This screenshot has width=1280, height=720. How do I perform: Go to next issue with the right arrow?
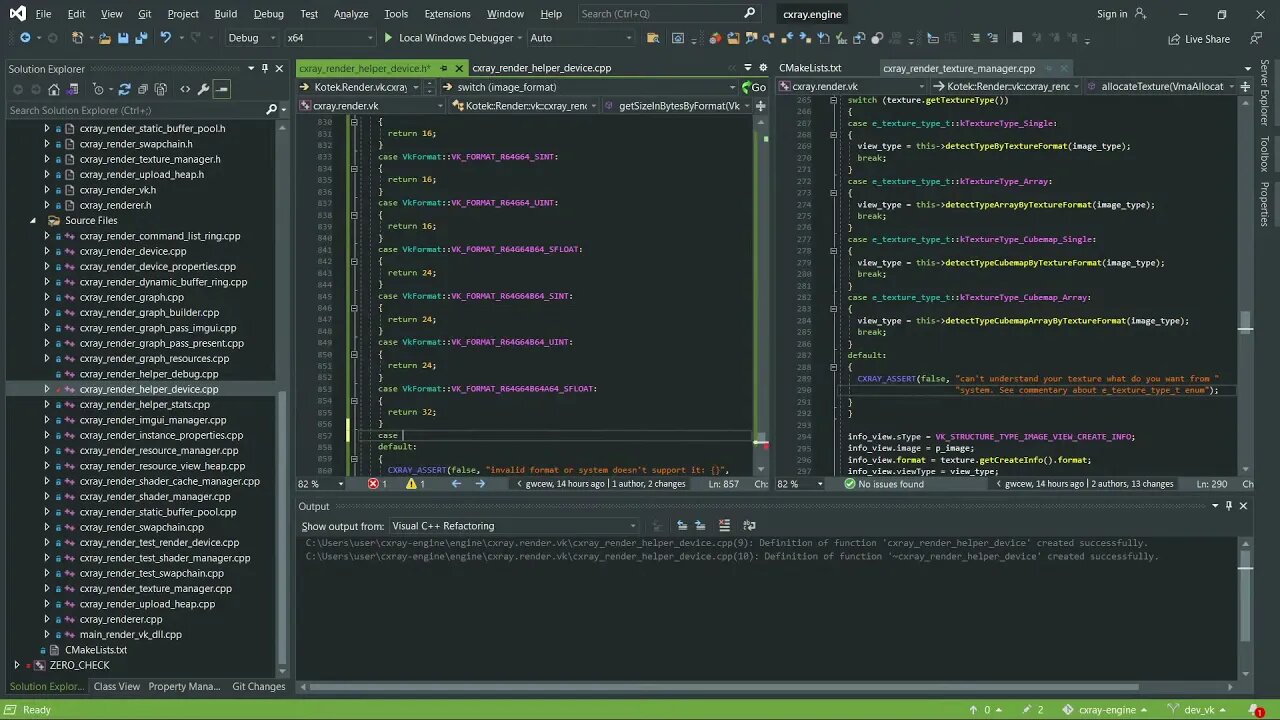point(480,484)
